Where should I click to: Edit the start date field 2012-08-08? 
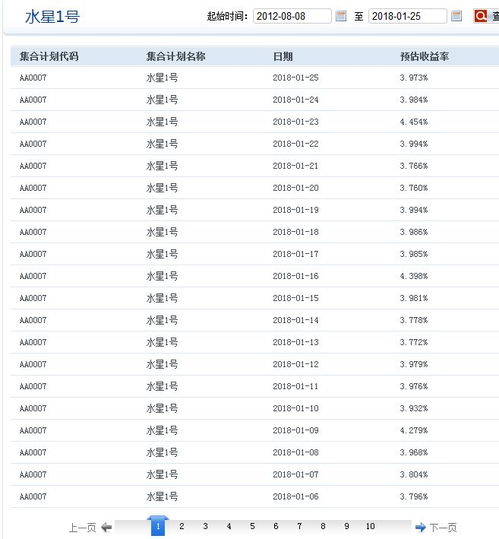(x=292, y=16)
